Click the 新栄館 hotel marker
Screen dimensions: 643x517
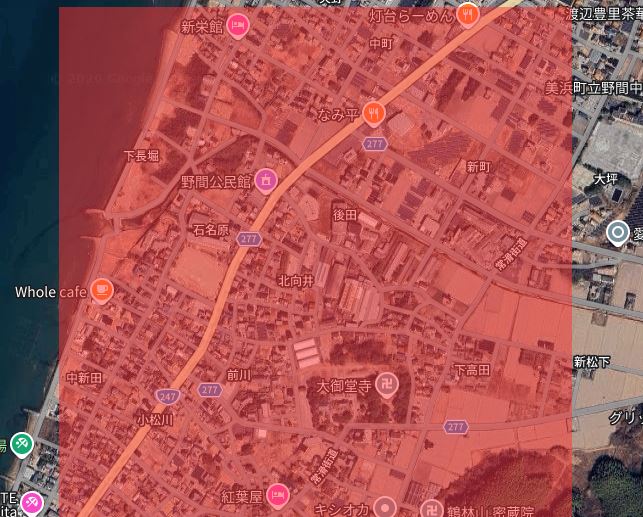[237, 27]
